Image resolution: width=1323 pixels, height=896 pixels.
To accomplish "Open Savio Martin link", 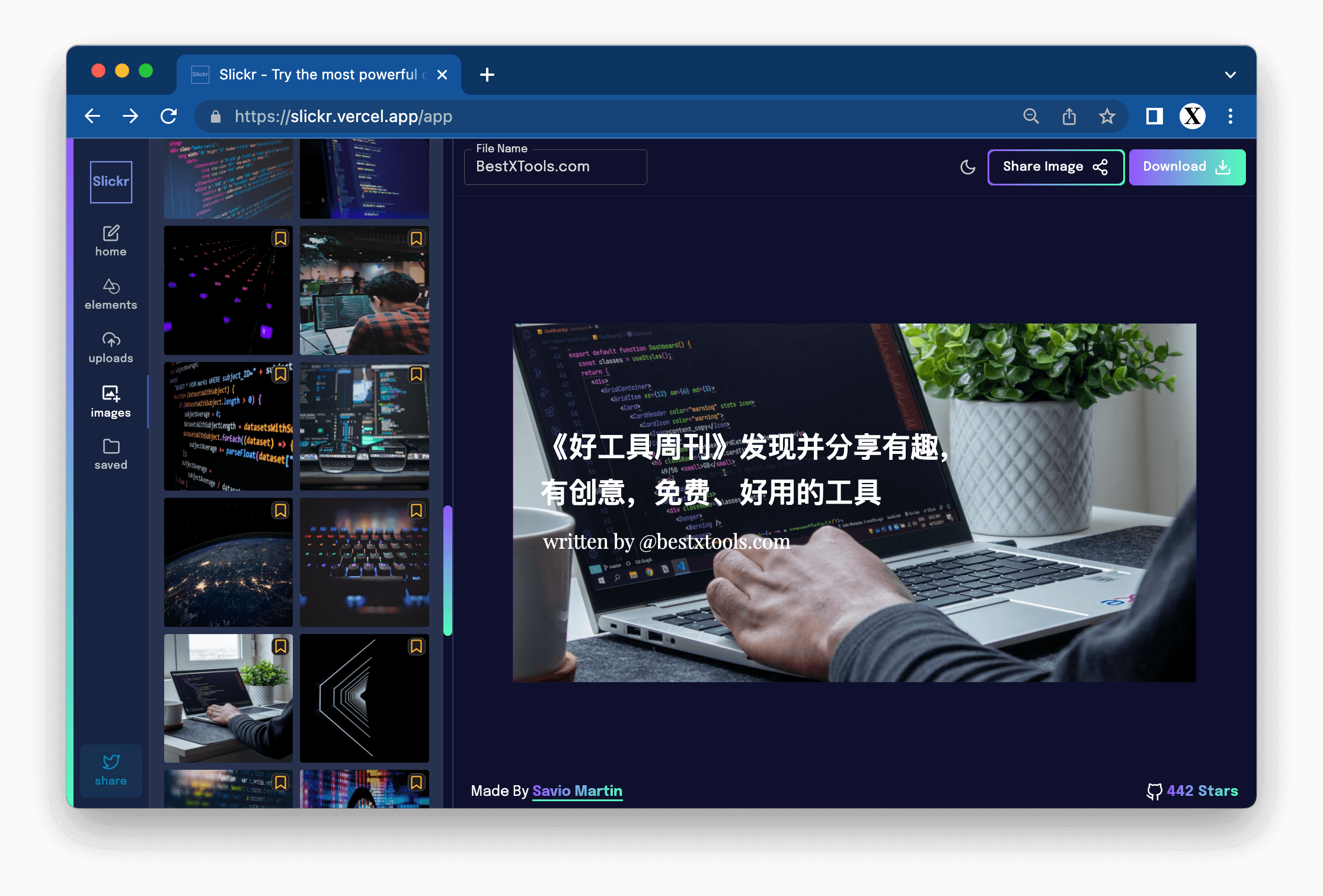I will [577, 791].
